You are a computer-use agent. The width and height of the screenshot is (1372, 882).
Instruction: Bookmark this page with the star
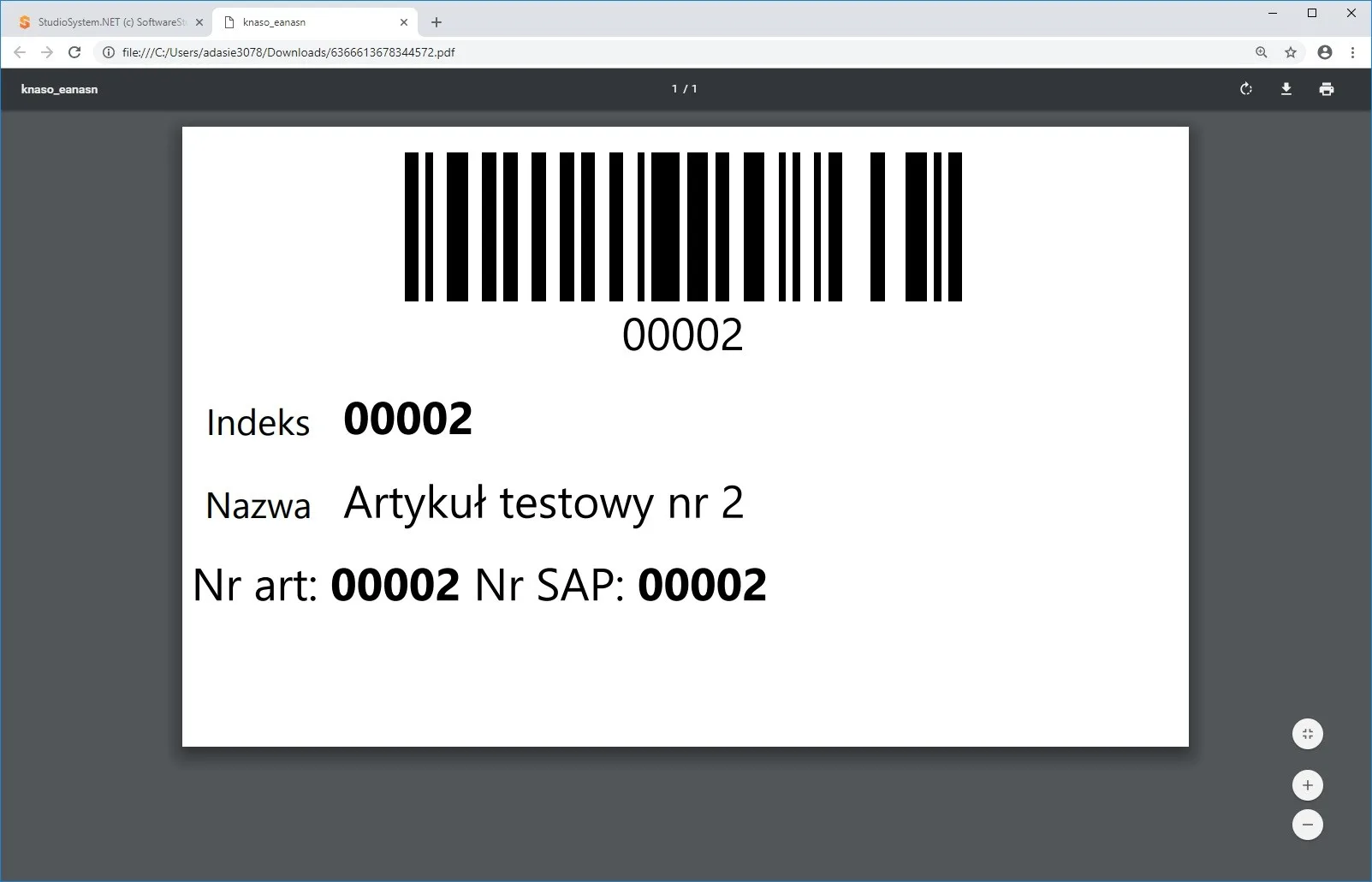pyautogui.click(x=1291, y=52)
